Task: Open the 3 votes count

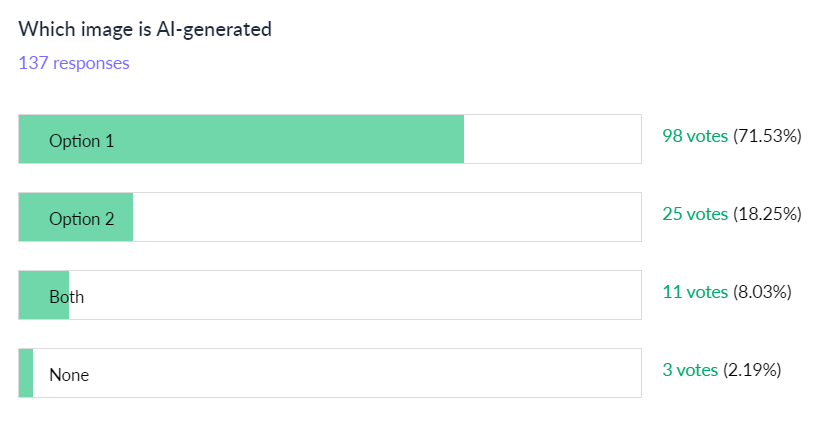Action: coord(690,370)
